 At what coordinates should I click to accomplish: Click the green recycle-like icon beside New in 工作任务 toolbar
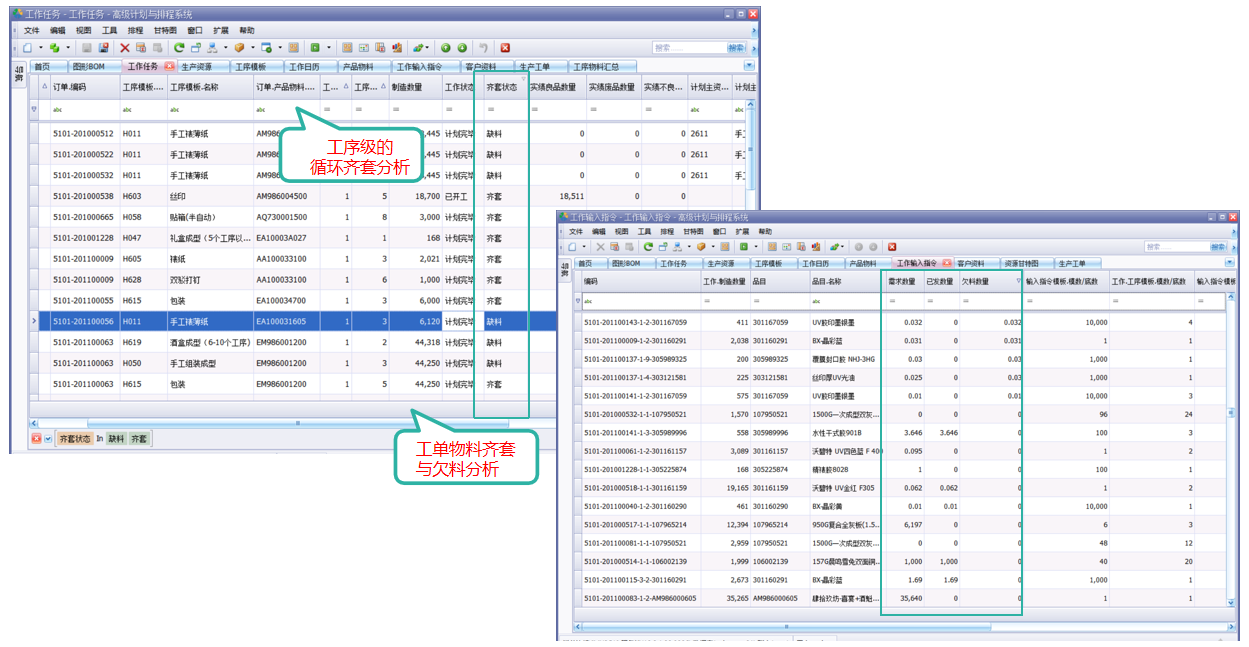[x=54, y=48]
